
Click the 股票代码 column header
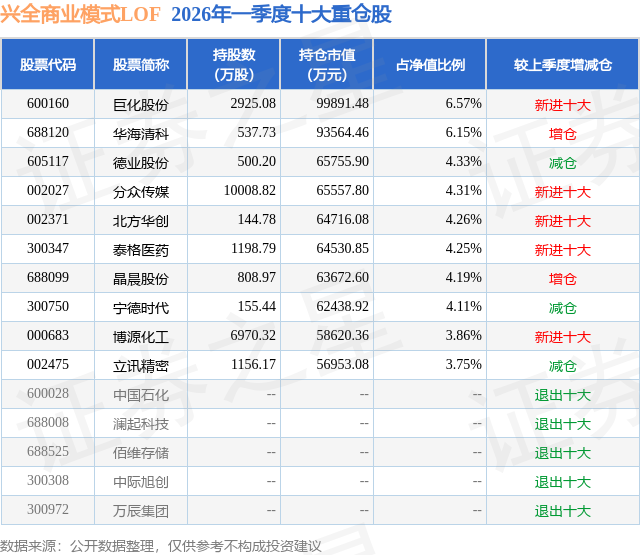[x=48, y=64]
